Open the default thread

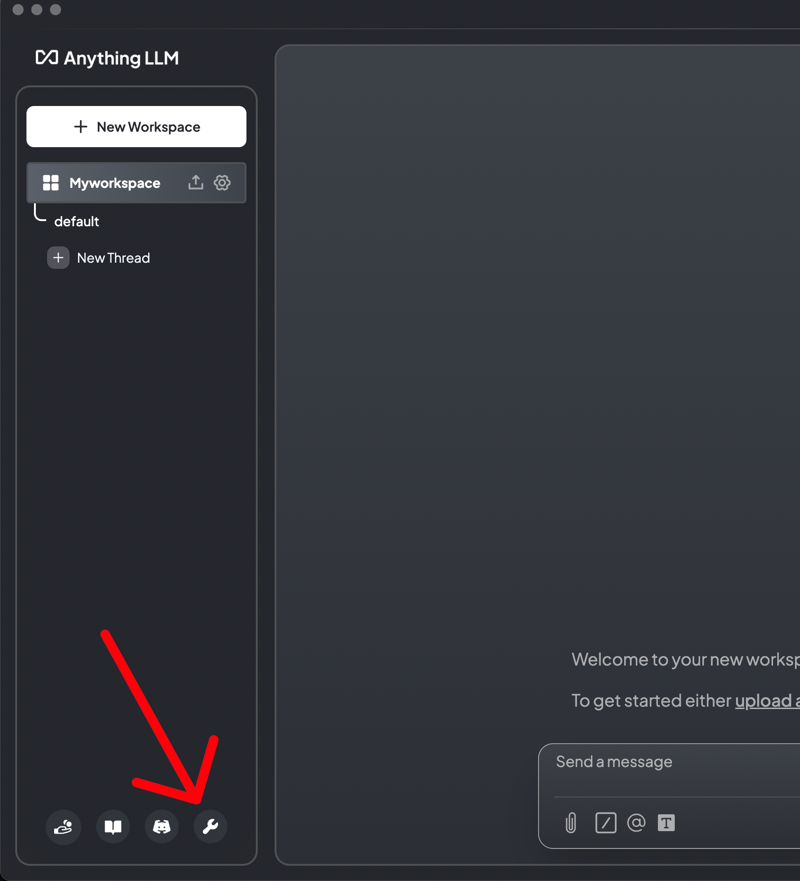coord(76,221)
